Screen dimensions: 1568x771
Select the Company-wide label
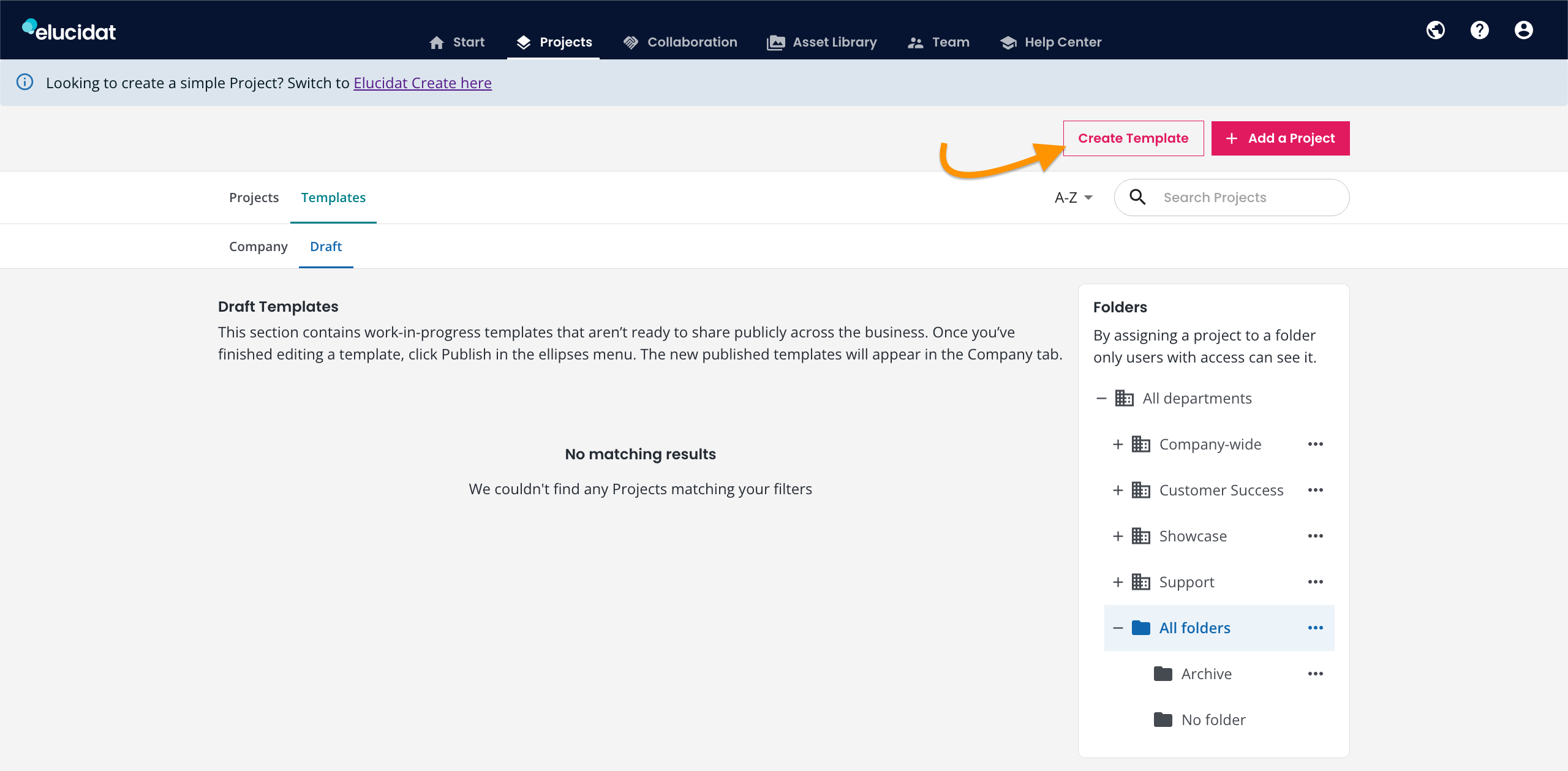coord(1210,444)
